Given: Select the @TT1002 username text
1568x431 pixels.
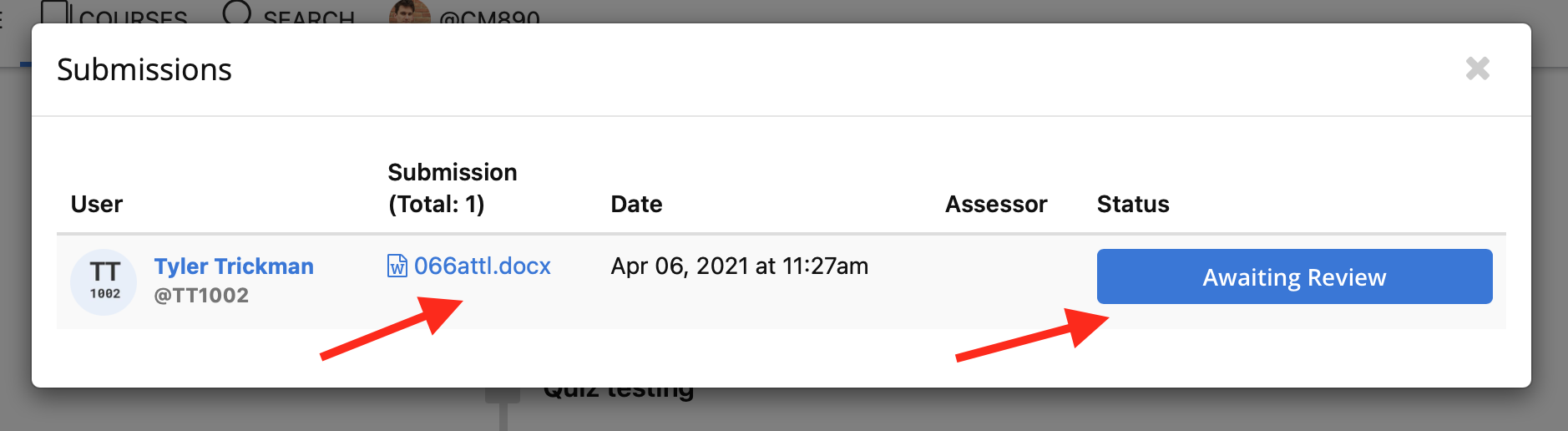Looking at the screenshot, I should (x=201, y=296).
